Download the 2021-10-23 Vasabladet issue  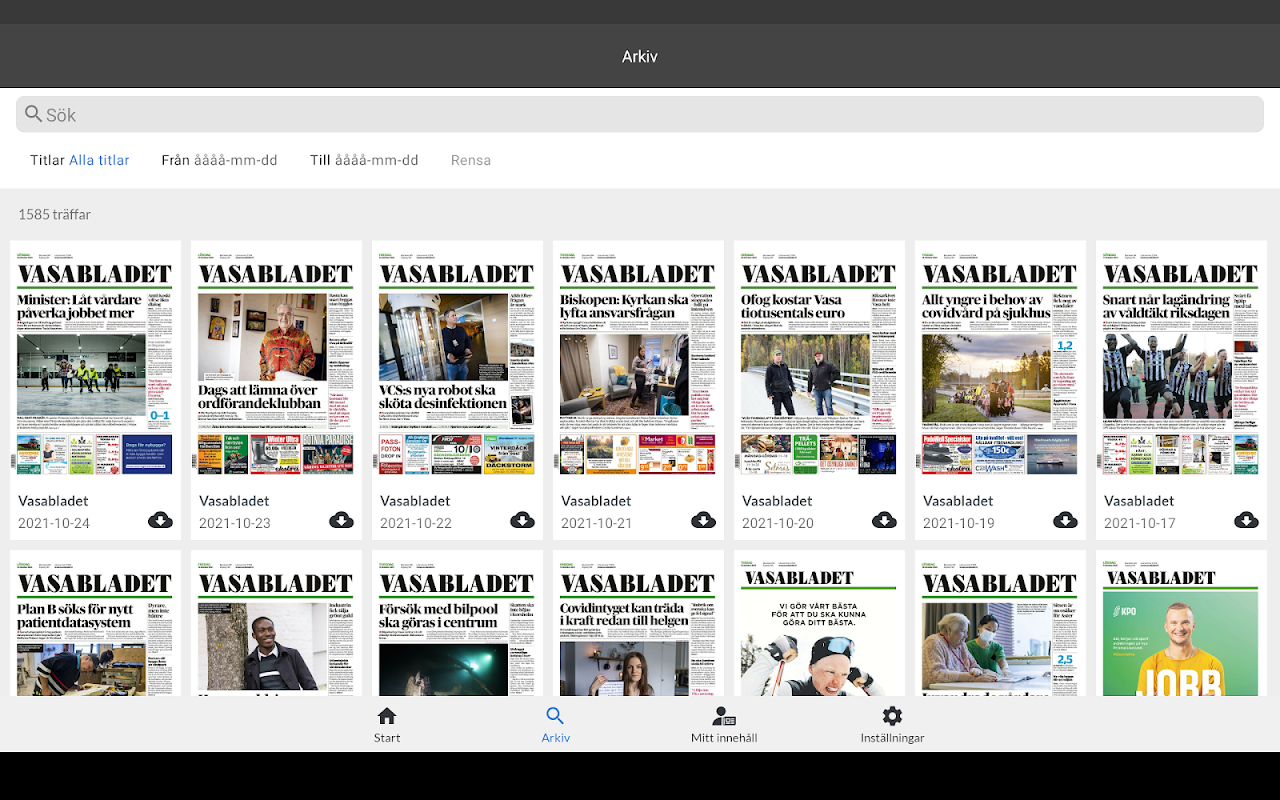click(x=341, y=520)
